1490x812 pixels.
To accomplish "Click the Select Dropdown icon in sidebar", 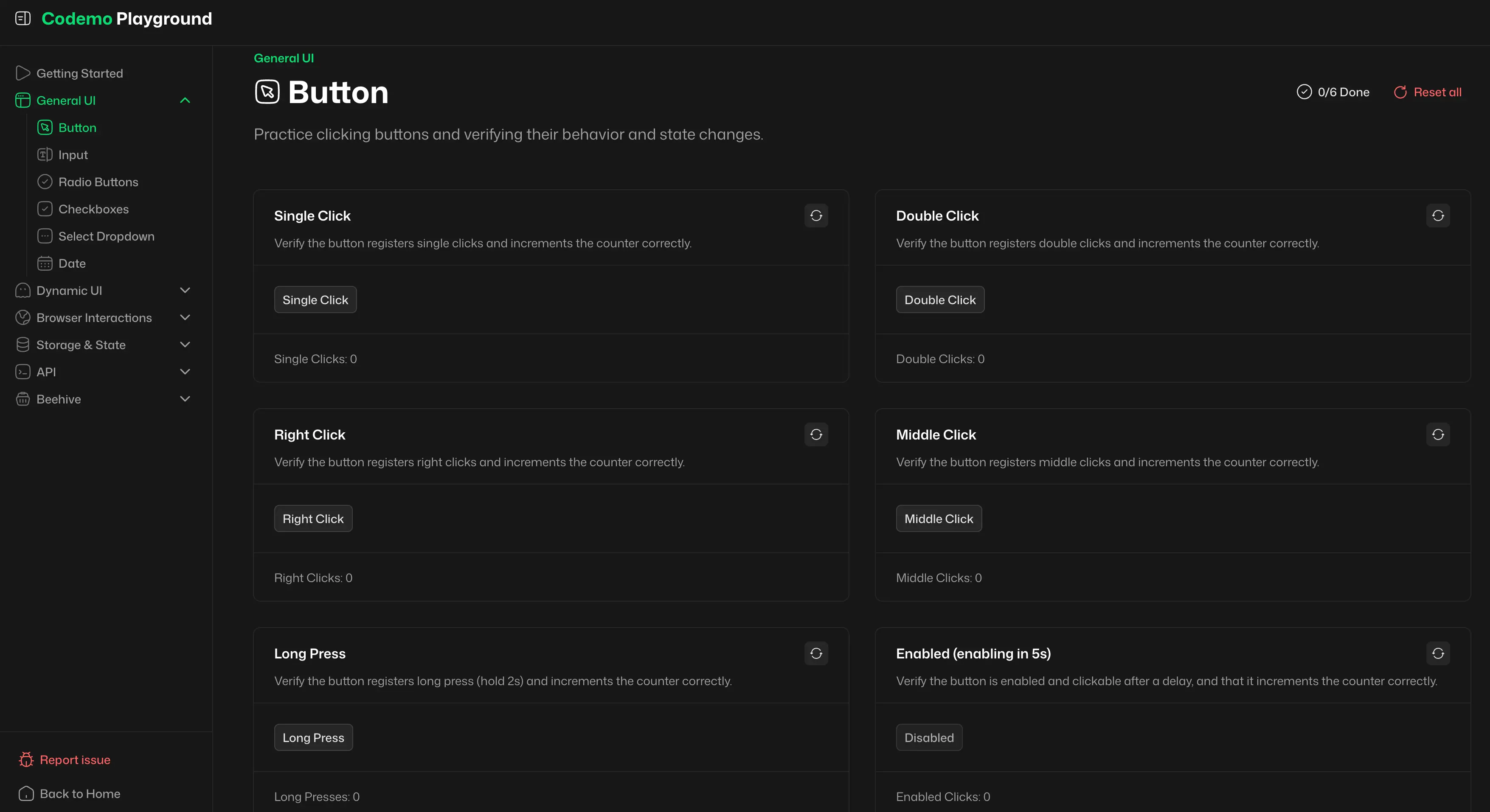I will 45,236.
